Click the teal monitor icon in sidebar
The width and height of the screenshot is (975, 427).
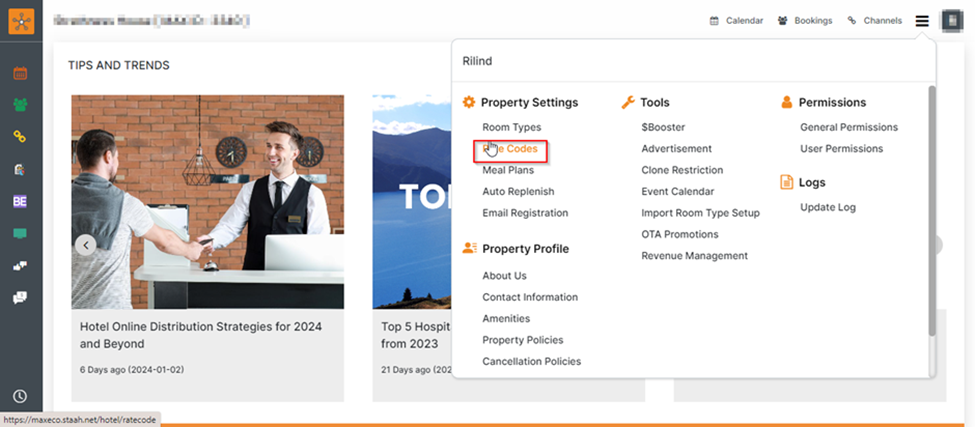pyautogui.click(x=20, y=234)
